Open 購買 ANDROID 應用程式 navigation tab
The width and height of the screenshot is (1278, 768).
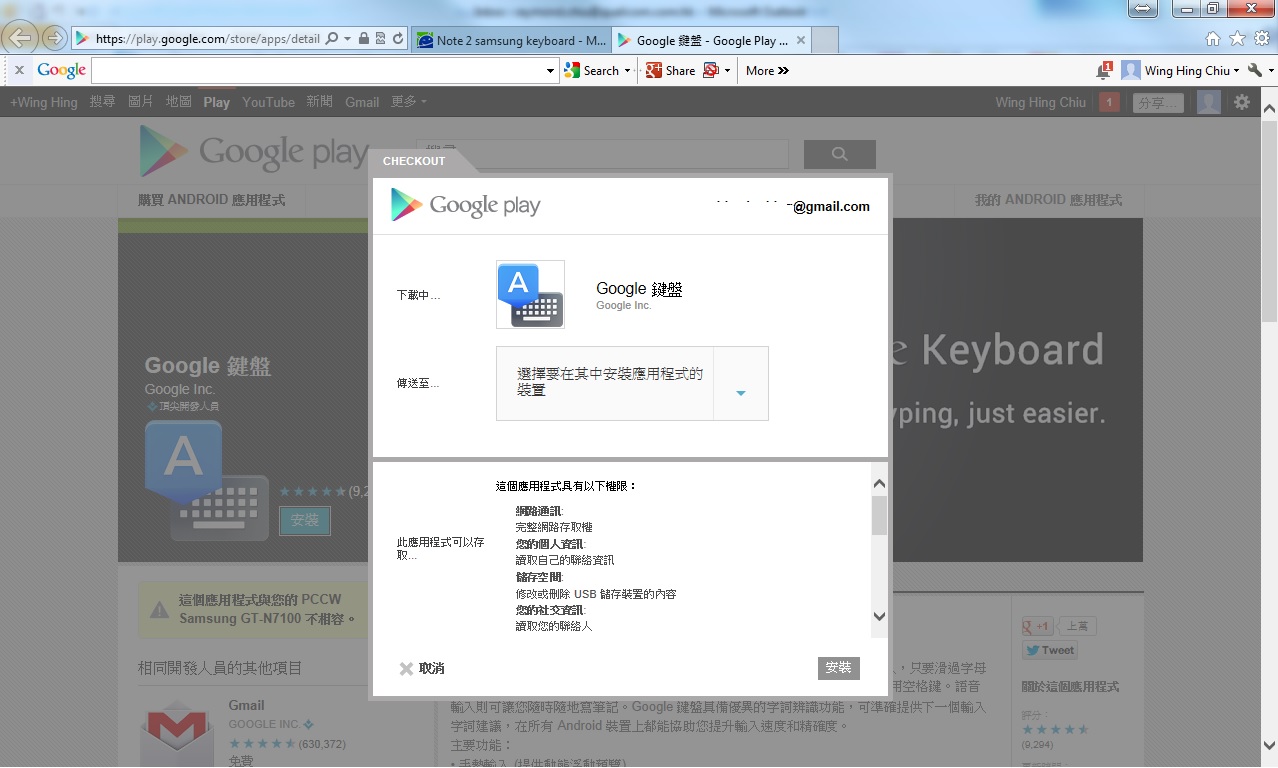[211, 200]
